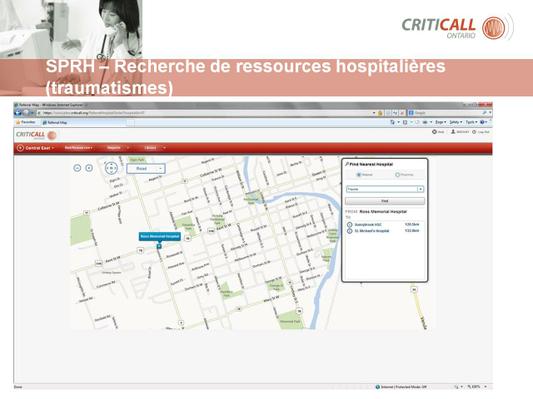This screenshot has width=533, height=399.
Task: Click the Find button
Action: pyautogui.click(x=385, y=201)
